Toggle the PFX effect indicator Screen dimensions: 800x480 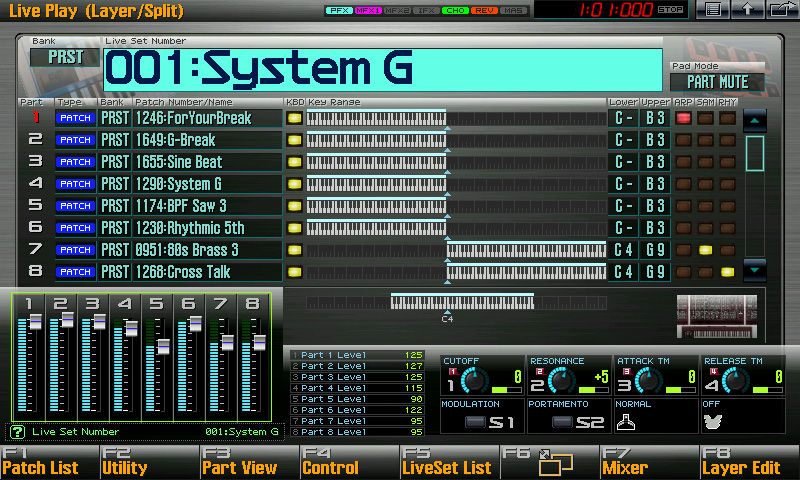click(x=339, y=10)
